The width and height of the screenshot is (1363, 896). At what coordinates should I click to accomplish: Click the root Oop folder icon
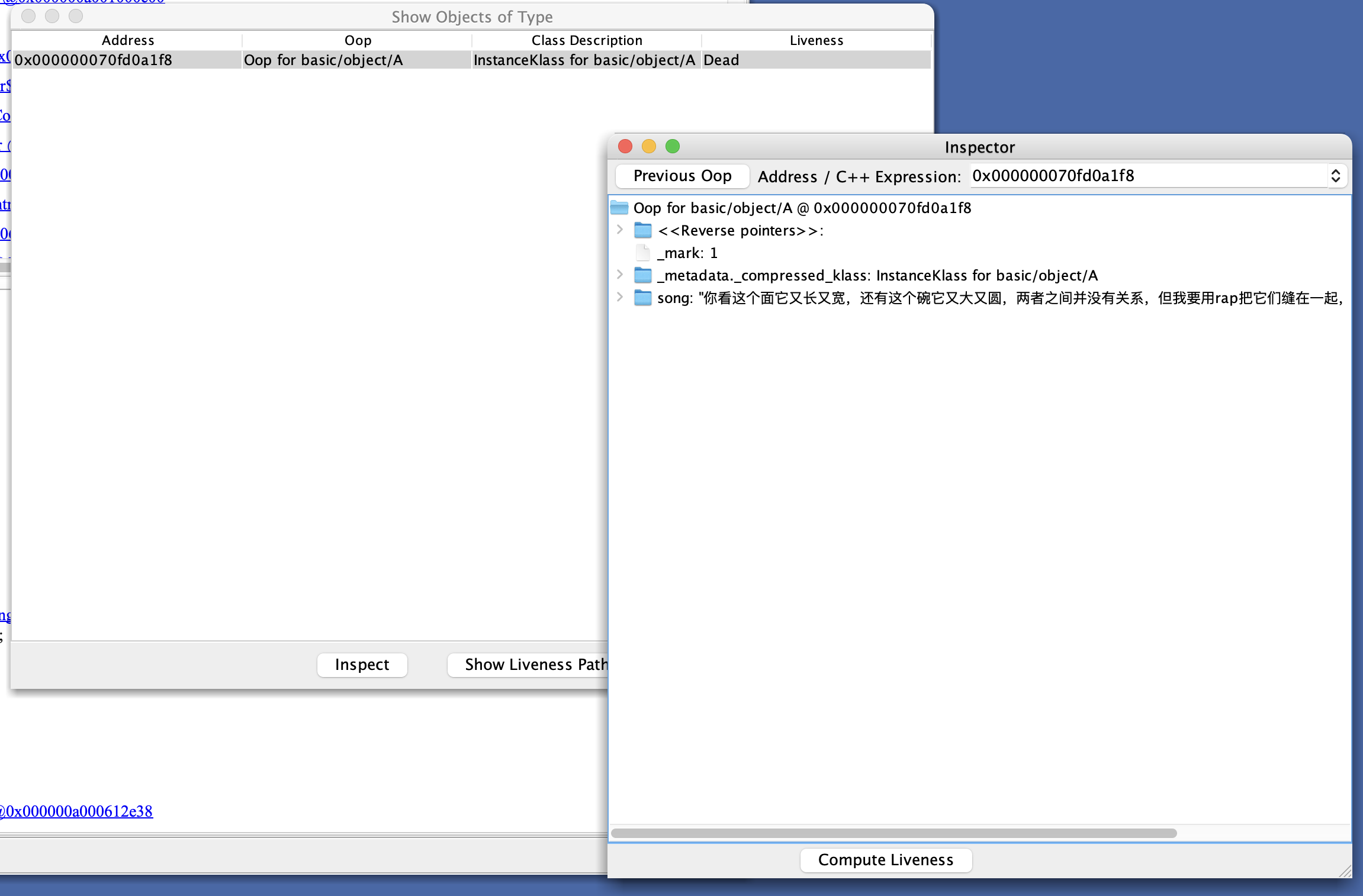[619, 208]
